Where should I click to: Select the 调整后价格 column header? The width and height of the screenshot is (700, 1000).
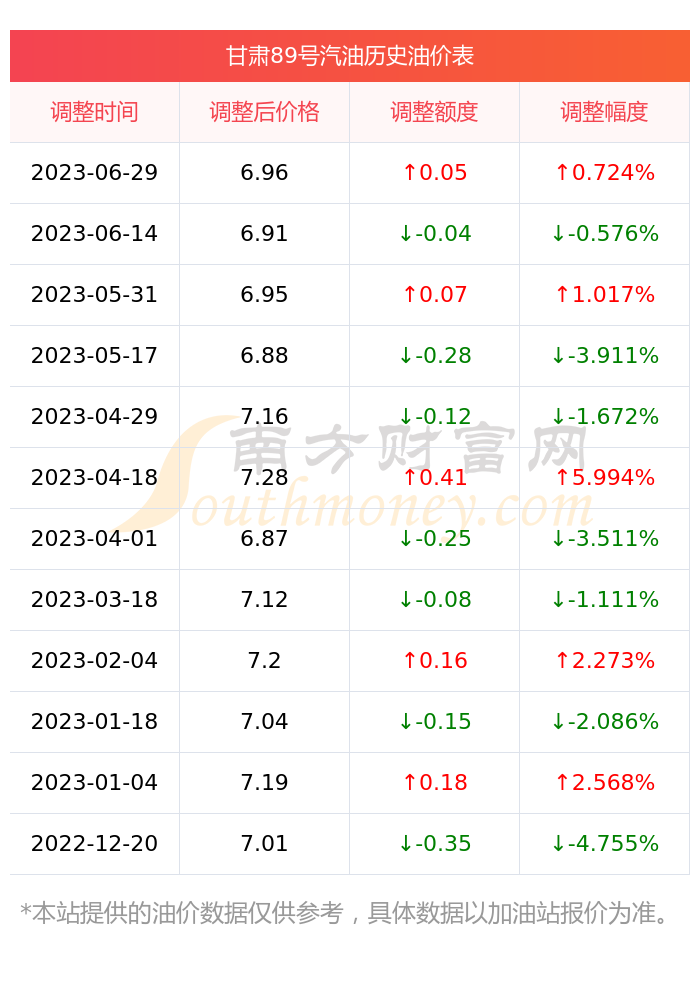point(265,112)
